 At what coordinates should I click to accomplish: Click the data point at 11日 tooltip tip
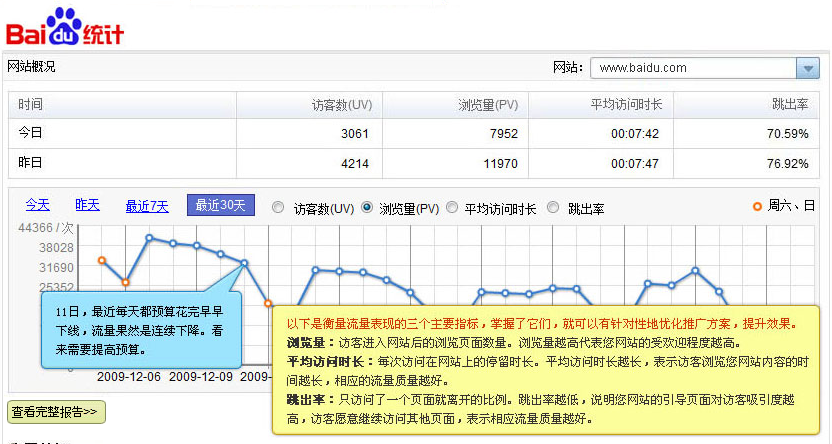[x=244, y=263]
